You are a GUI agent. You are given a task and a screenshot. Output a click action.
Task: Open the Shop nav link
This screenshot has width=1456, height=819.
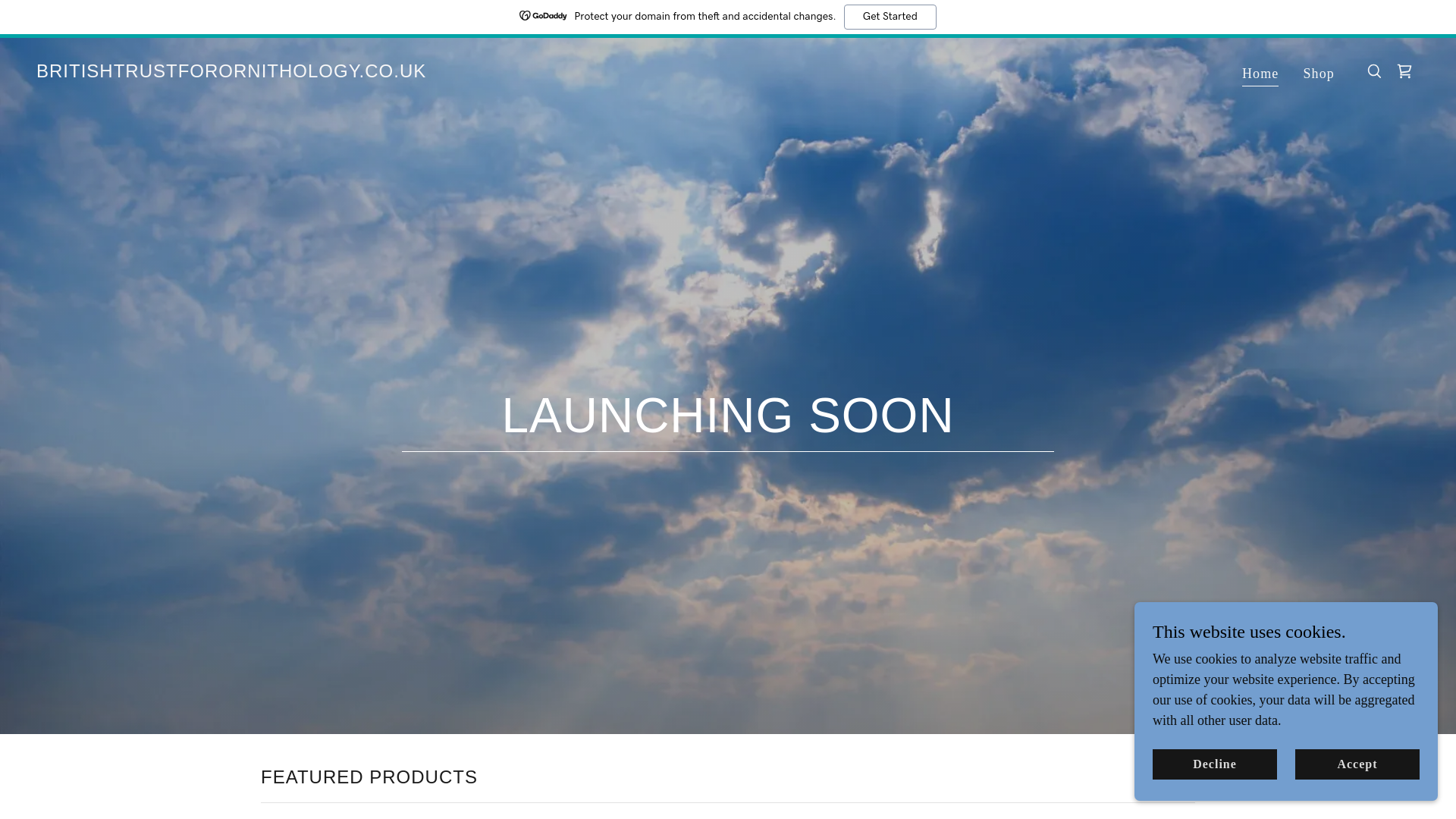pos(1318,74)
